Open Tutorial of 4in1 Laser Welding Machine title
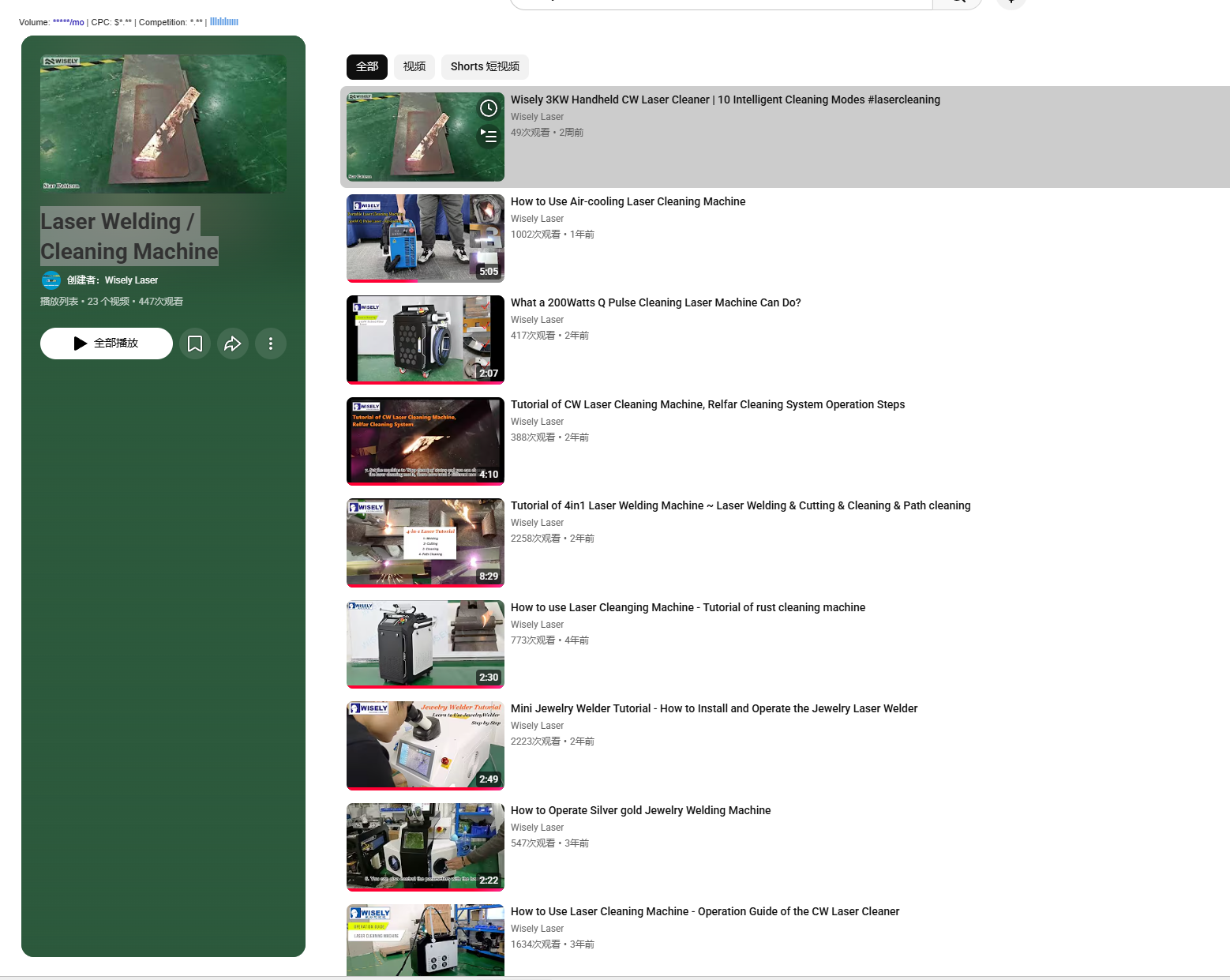The image size is (1230, 980). [x=741, y=505]
